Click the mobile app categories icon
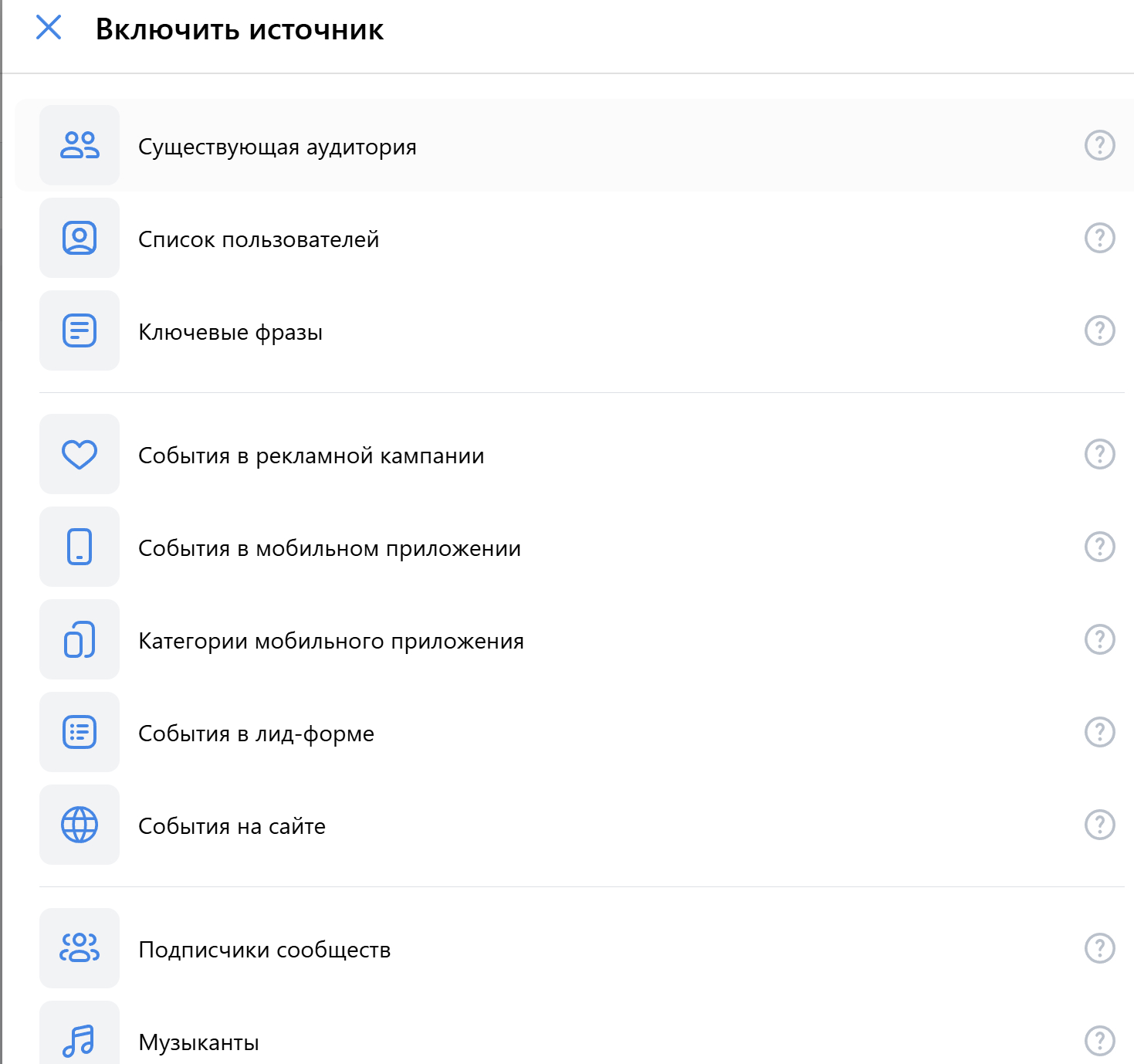Viewport: 1134px width, 1064px height. coord(80,639)
